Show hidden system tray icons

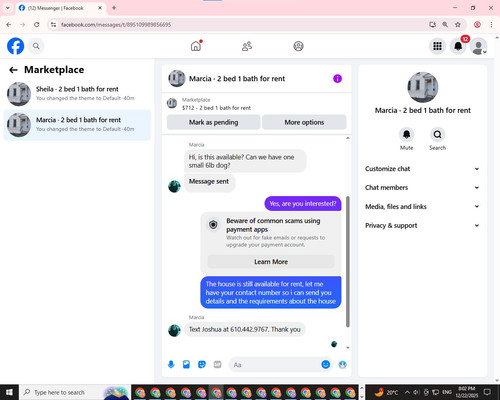(x=407, y=392)
